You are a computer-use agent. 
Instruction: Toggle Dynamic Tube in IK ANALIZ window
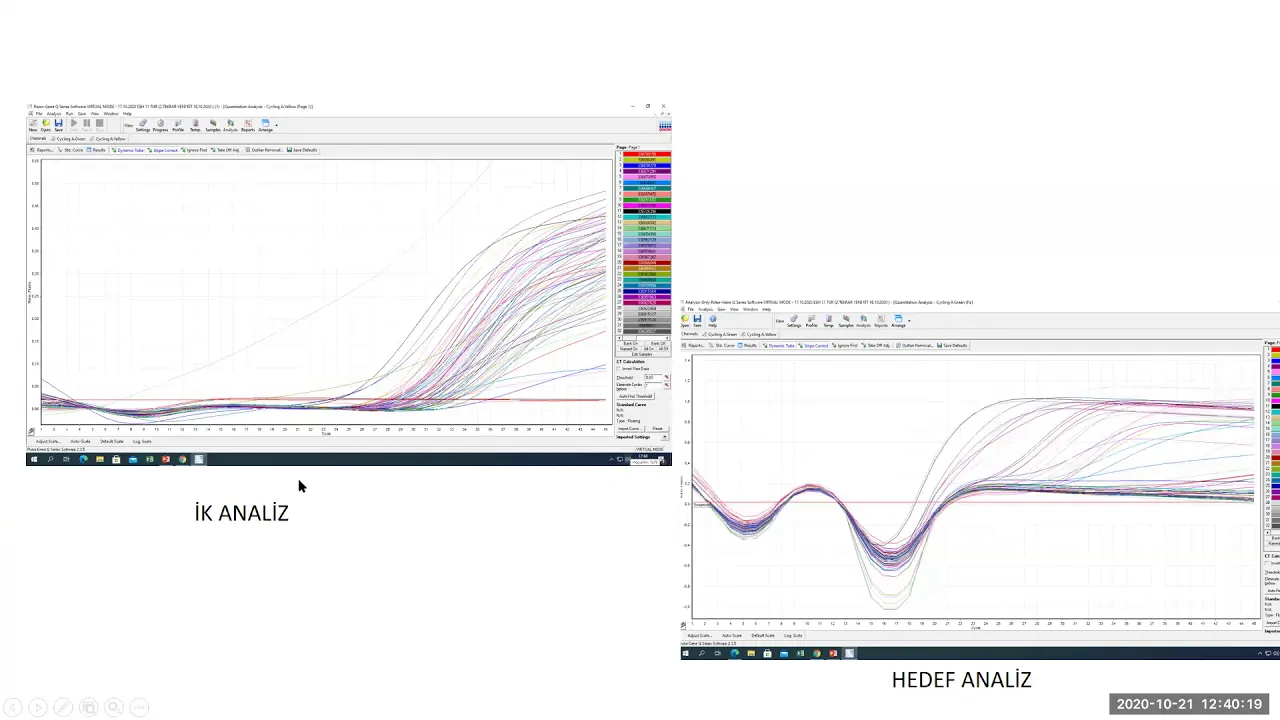tap(130, 150)
